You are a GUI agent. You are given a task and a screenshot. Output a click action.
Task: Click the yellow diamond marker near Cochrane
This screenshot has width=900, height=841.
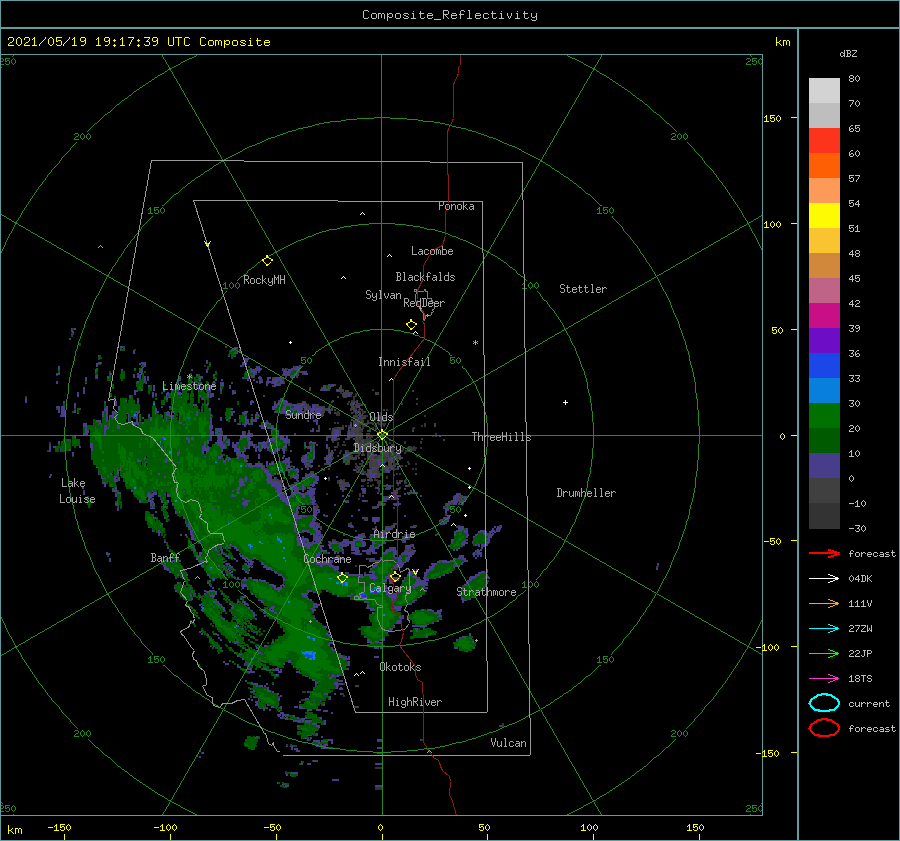pyautogui.click(x=342, y=578)
